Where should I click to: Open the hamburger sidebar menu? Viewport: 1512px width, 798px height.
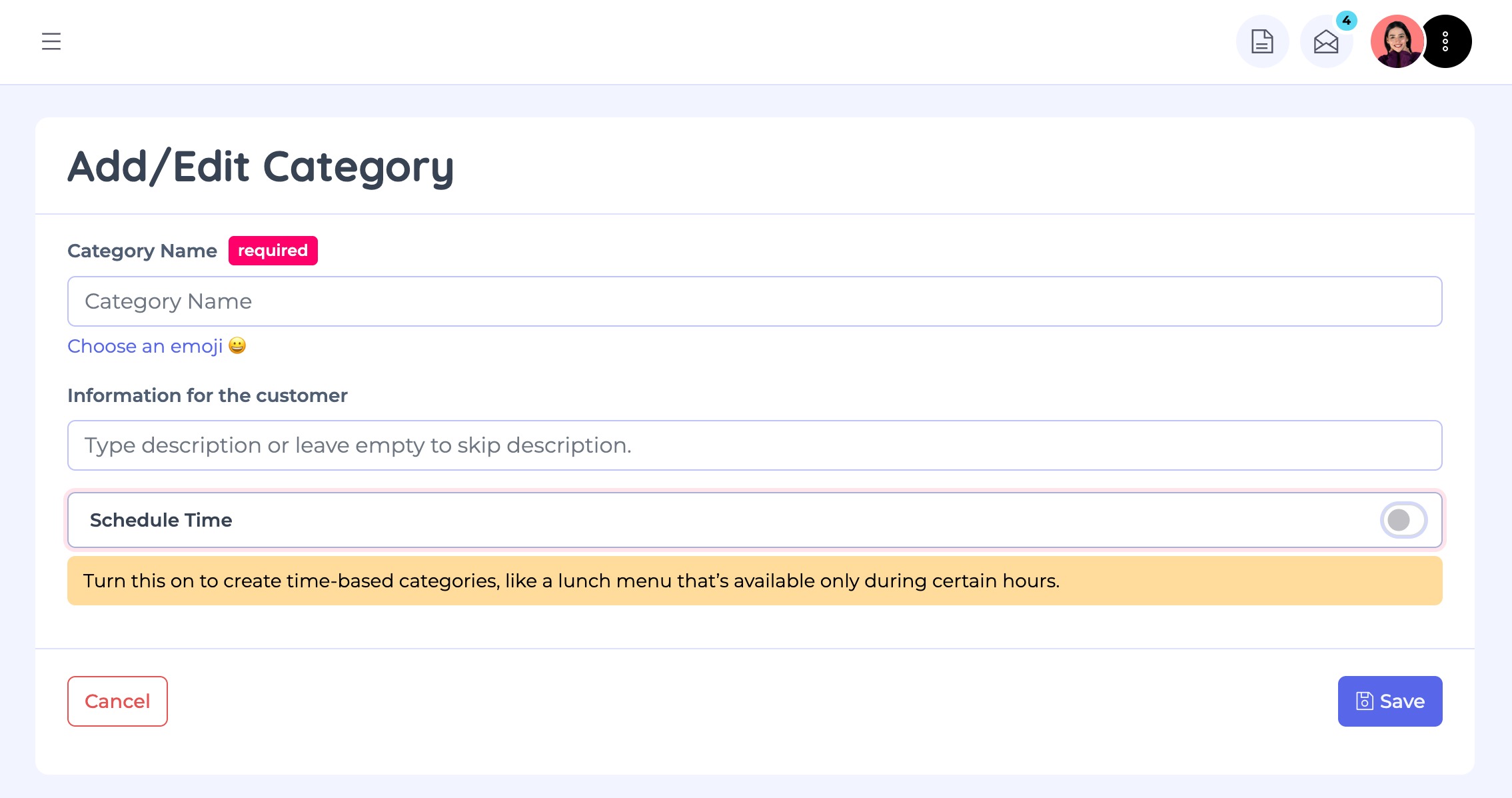51,41
